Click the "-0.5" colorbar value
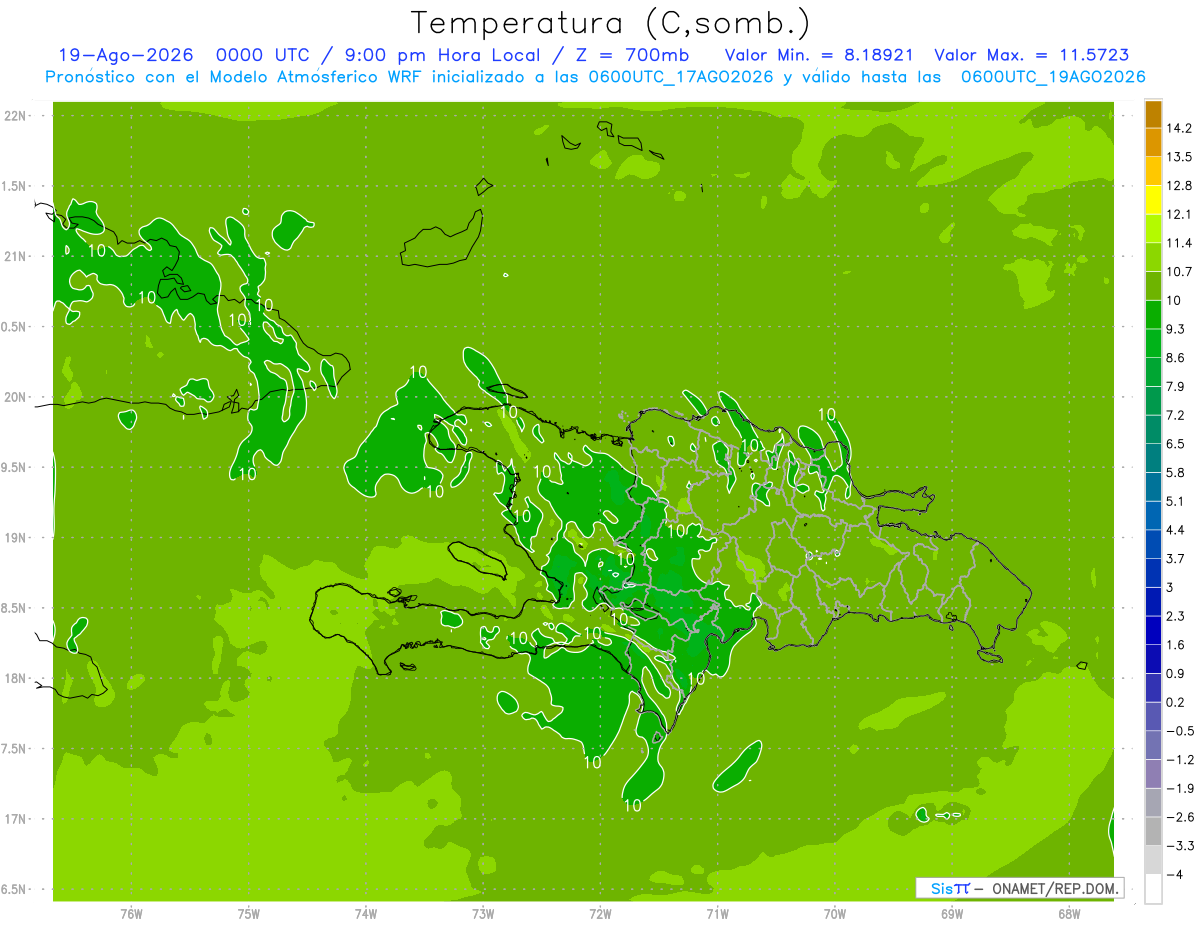 point(1180,731)
